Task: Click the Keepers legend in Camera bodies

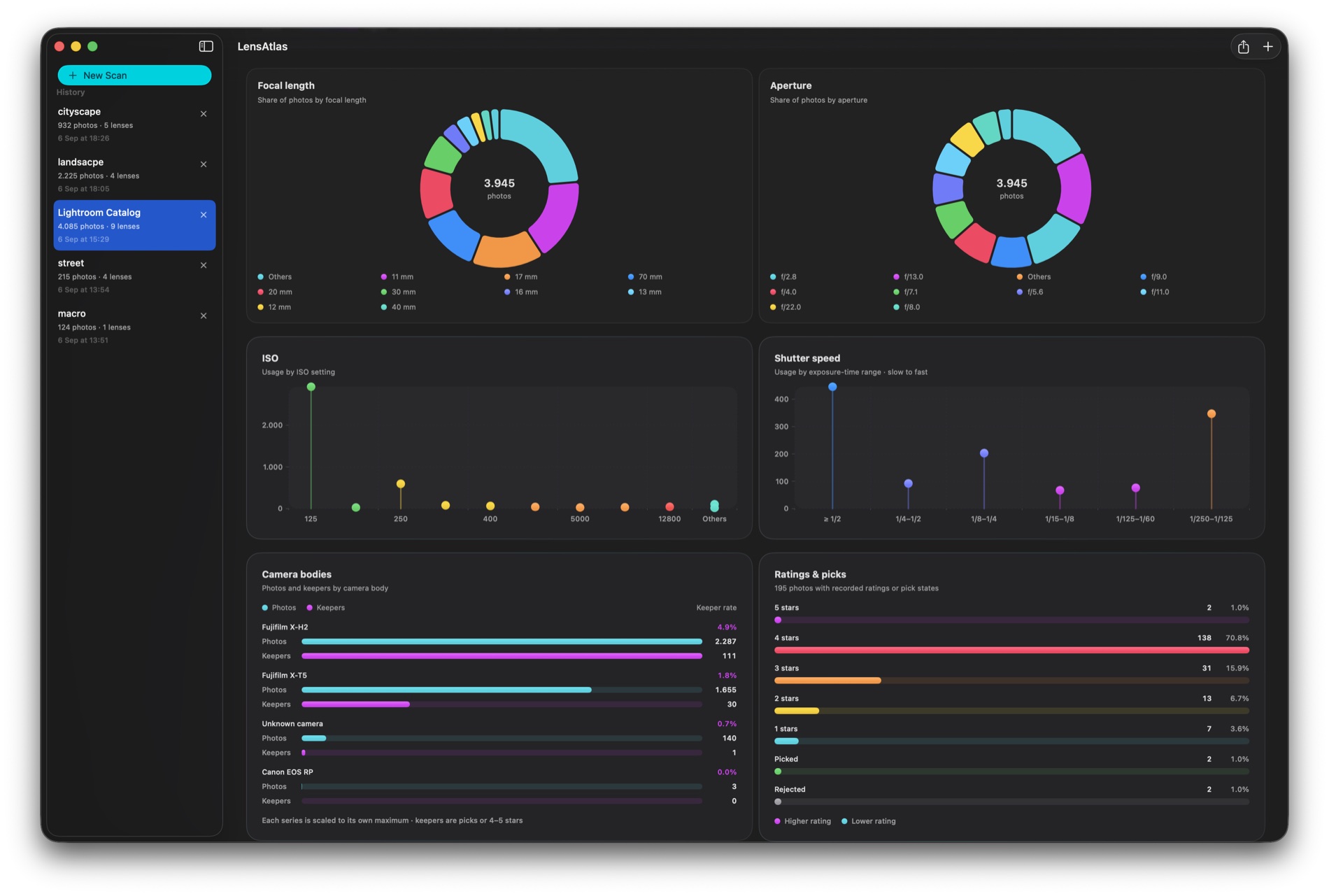Action: tap(326, 608)
